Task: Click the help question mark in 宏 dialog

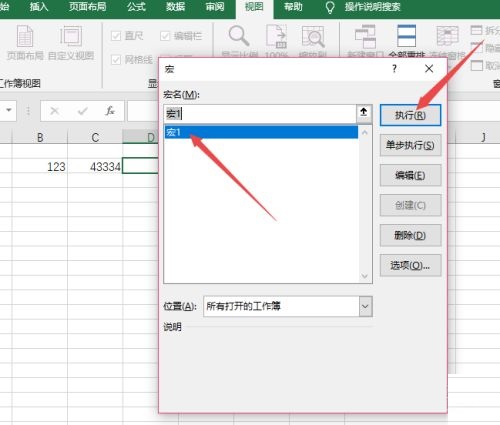Action: click(394, 69)
